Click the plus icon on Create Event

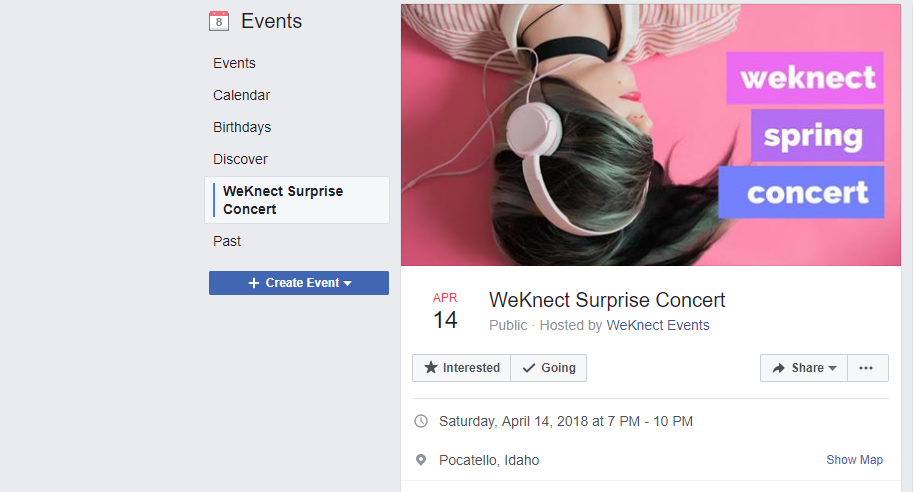[254, 283]
